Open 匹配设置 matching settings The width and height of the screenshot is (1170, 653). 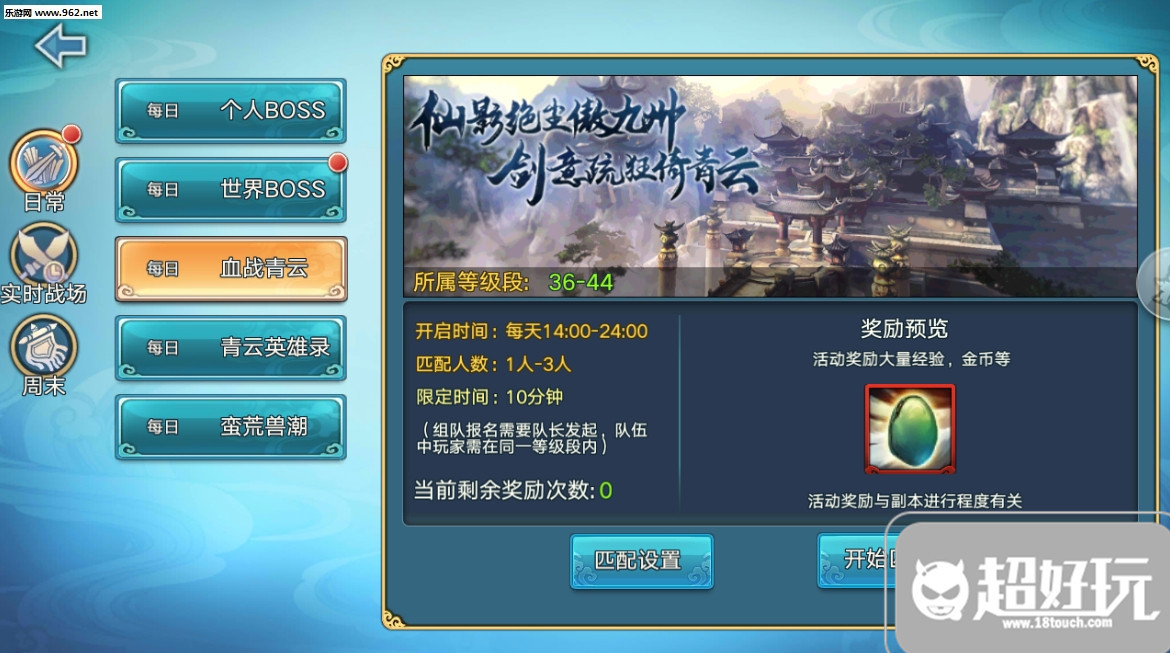coord(642,560)
